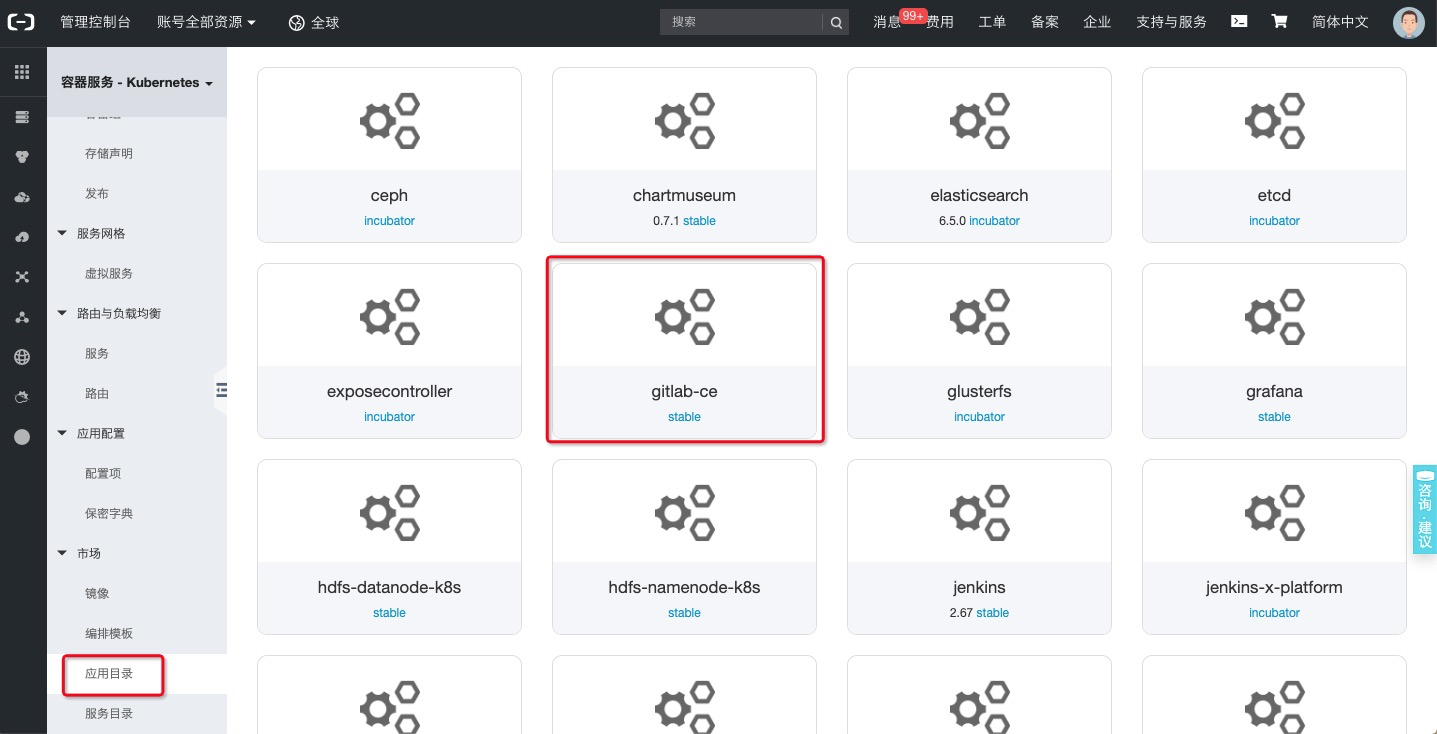Screen dimensions: 1437x734
Task: Open 工单 in top bar
Action: tap(992, 22)
